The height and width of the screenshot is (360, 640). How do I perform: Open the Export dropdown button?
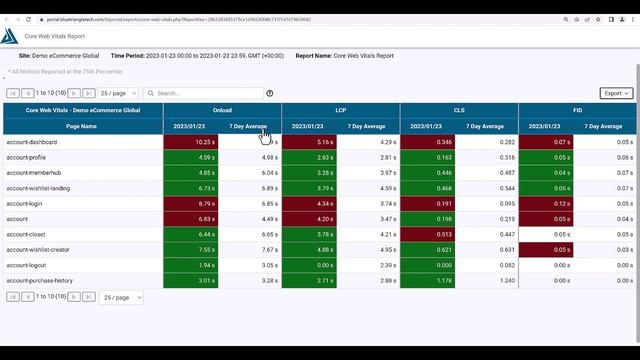pyautogui.click(x=616, y=93)
